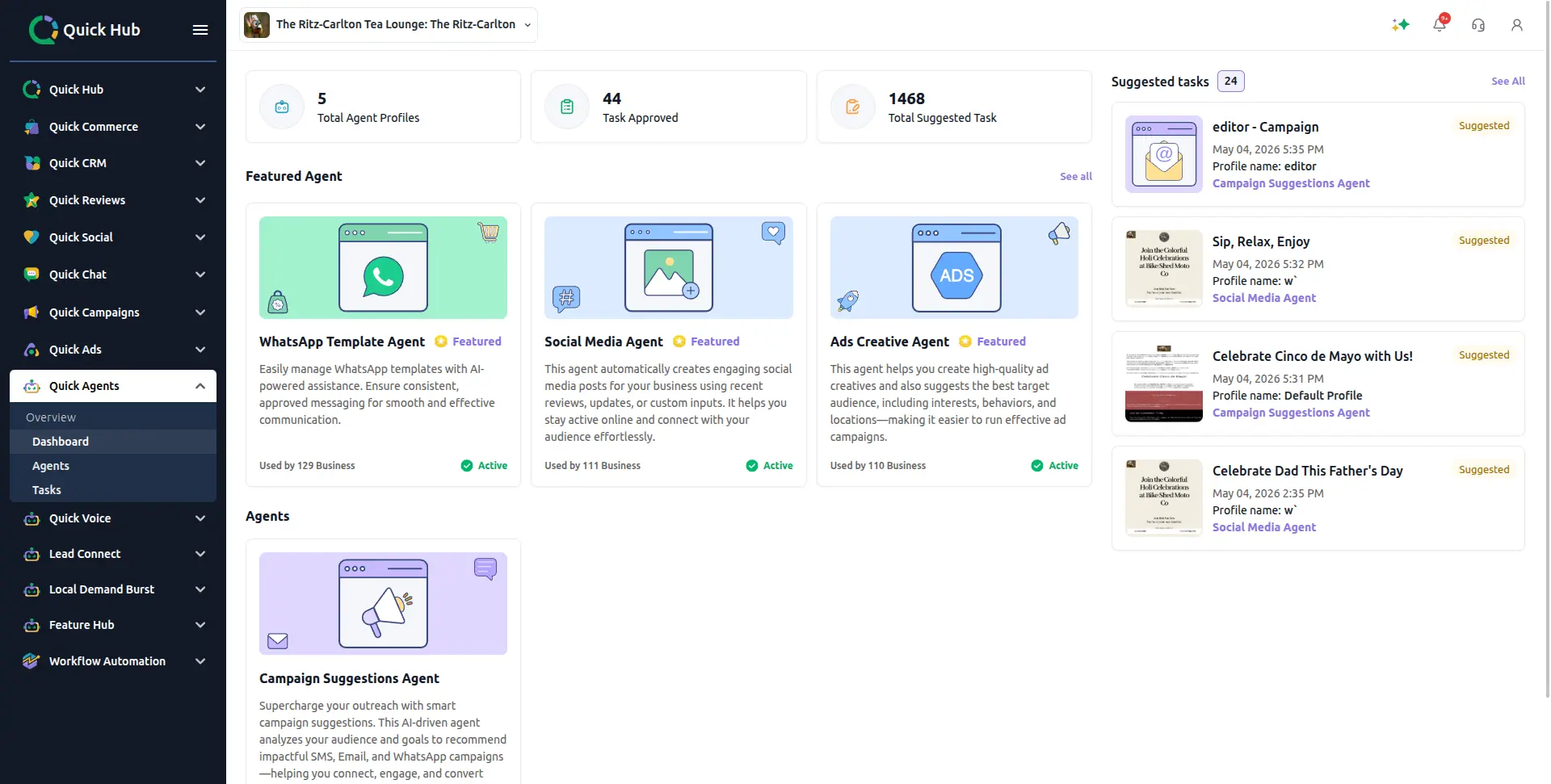Click the Quick Reviews star icon
This screenshot has width=1551, height=784.
coord(32,200)
